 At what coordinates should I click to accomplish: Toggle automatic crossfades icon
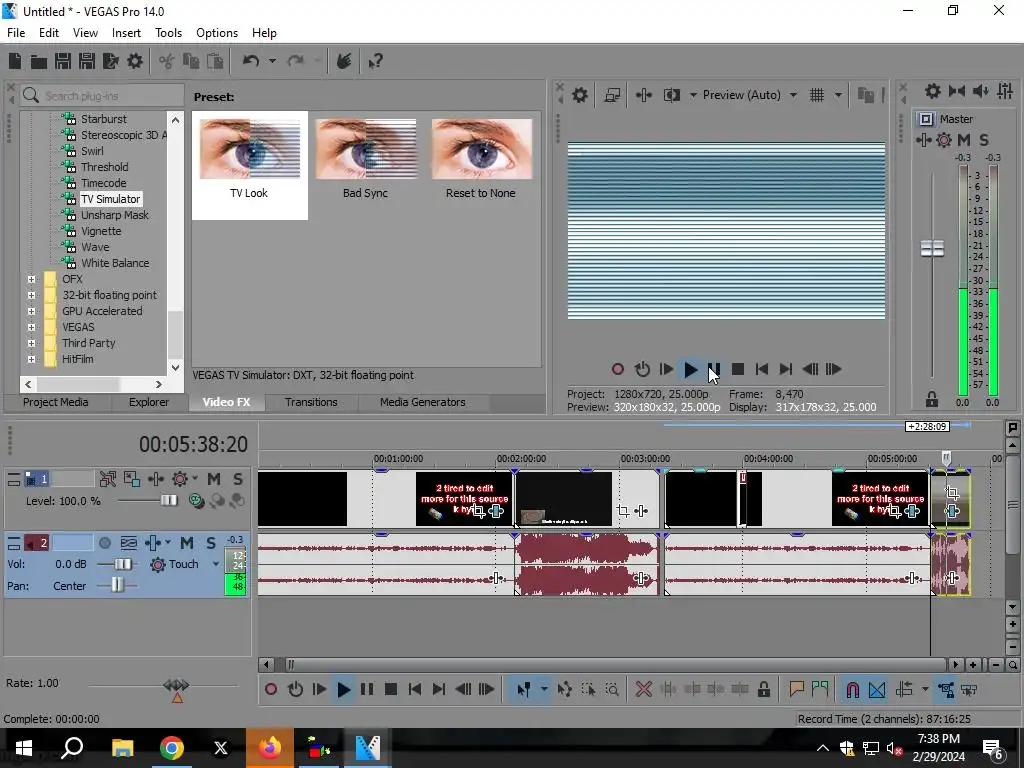(877, 689)
